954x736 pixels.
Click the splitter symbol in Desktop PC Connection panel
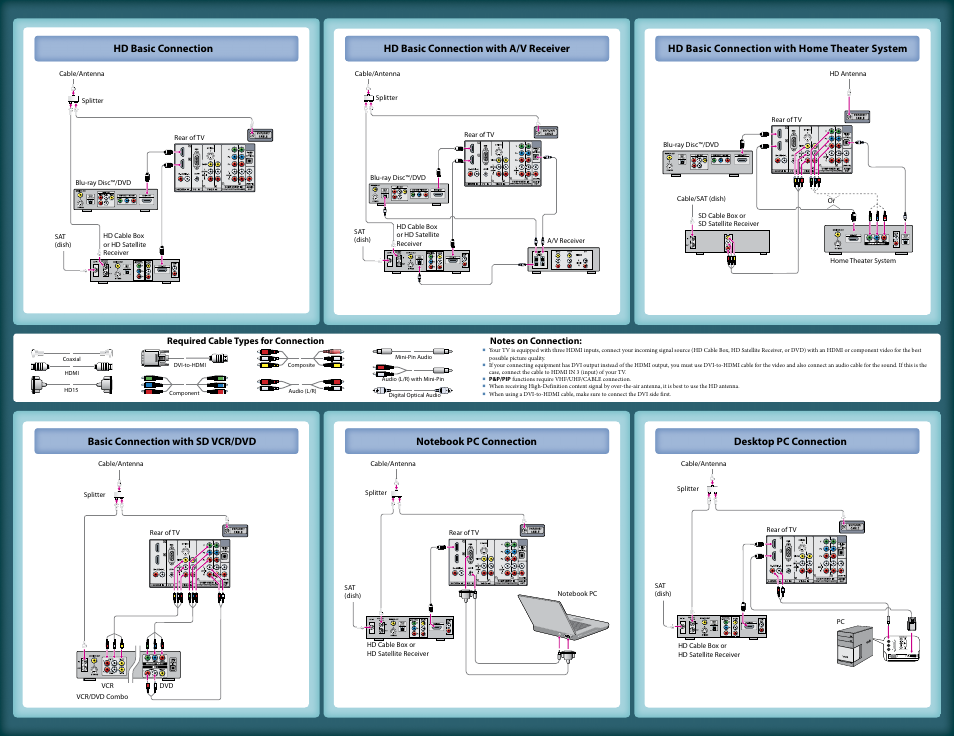(x=712, y=488)
